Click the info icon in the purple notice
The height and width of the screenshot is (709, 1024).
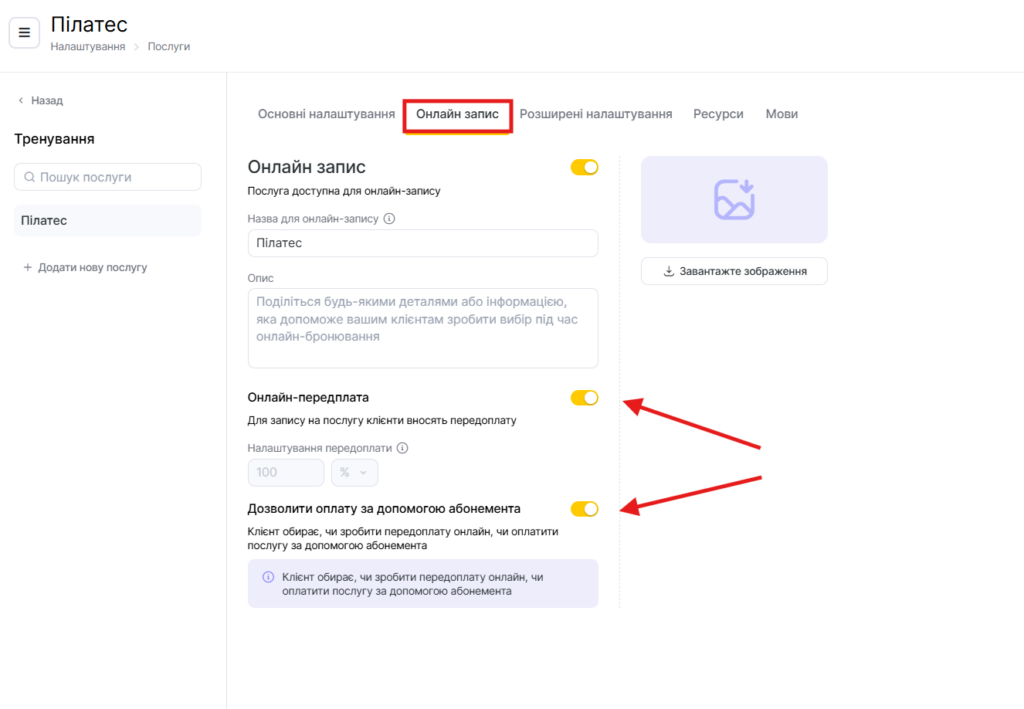[x=268, y=577]
